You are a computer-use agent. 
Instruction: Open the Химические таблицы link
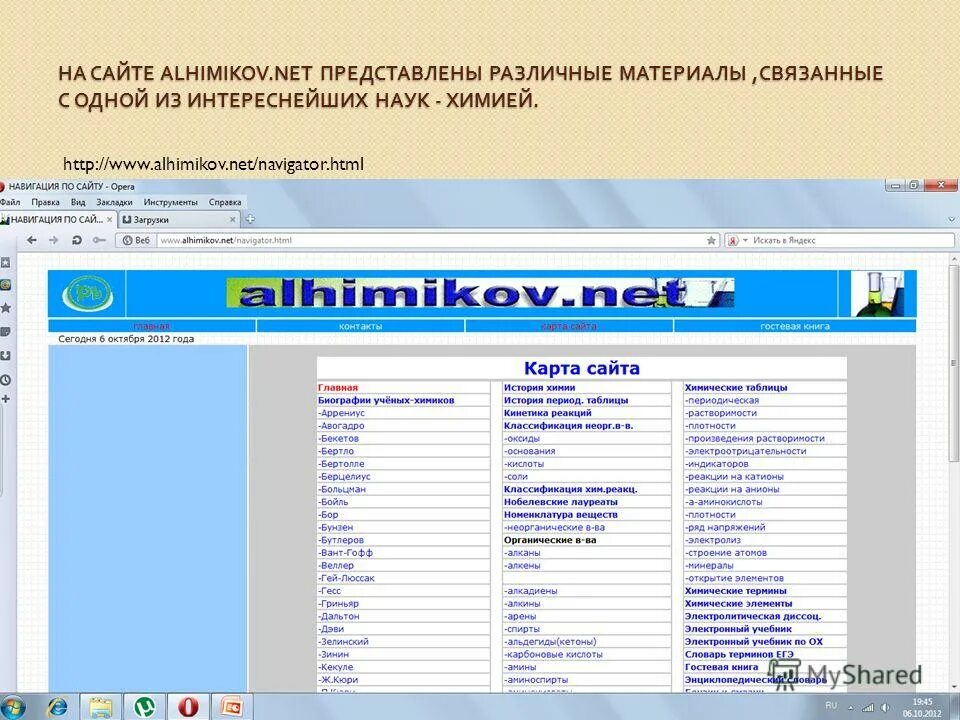click(736, 388)
